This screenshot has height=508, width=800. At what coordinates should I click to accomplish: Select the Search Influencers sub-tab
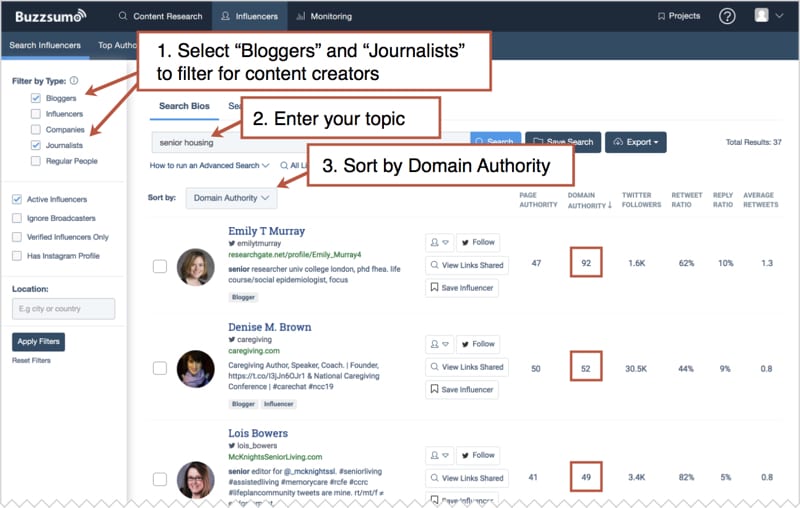click(x=45, y=45)
